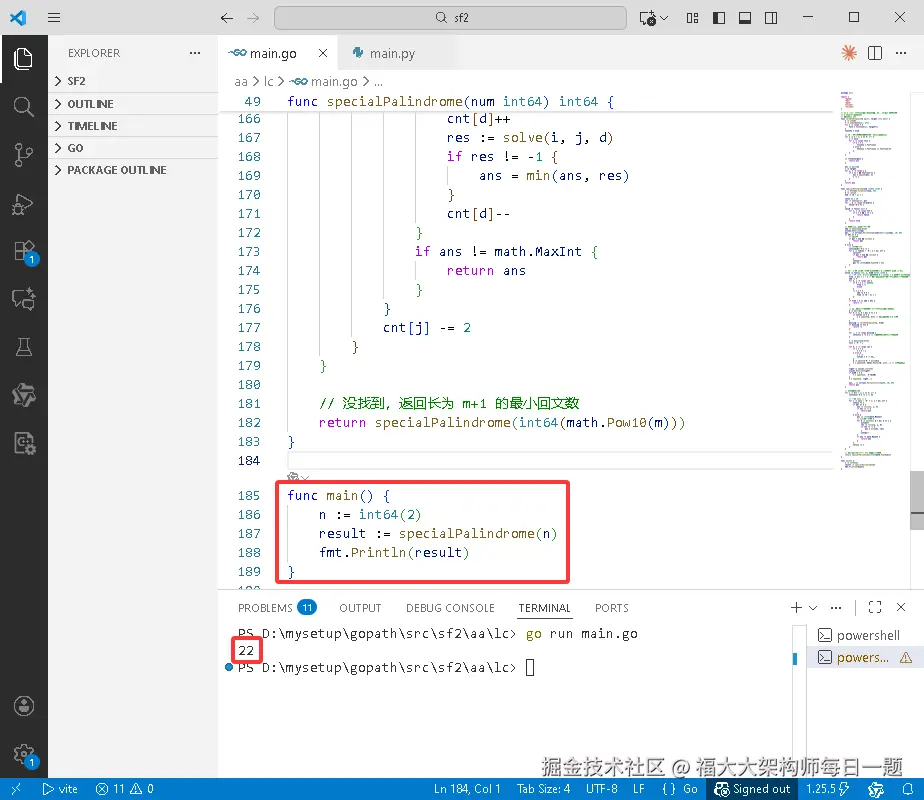Expand the OUTLINE section

tap(133, 104)
